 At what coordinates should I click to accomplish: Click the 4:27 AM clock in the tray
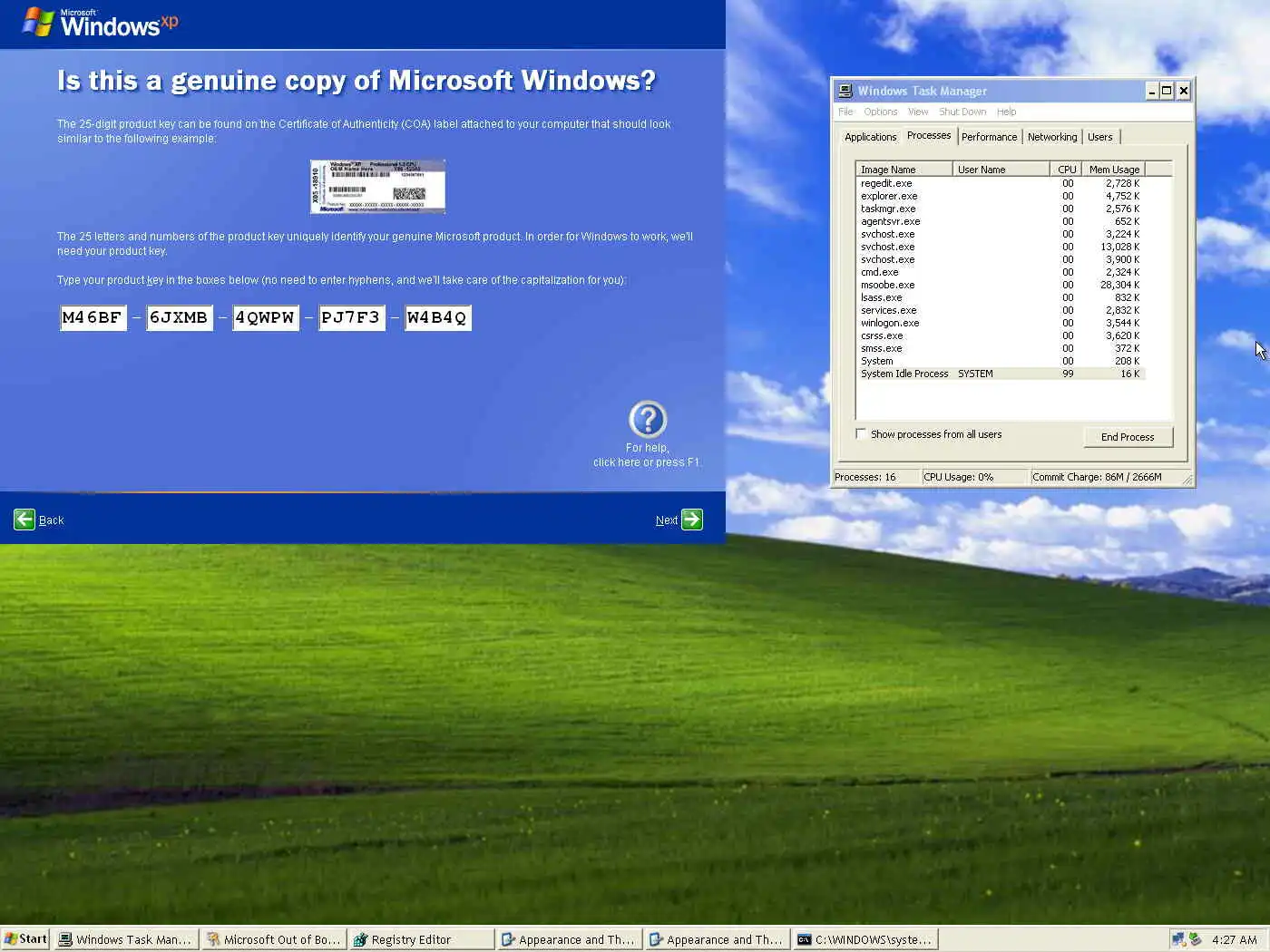[x=1235, y=939]
